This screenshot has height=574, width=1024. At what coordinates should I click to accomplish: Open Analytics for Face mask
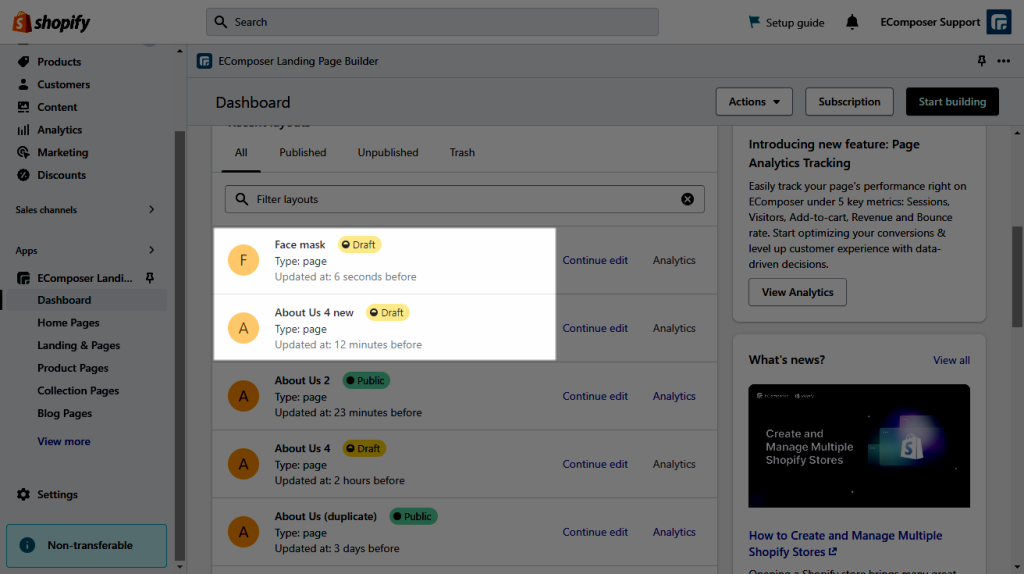coord(674,260)
